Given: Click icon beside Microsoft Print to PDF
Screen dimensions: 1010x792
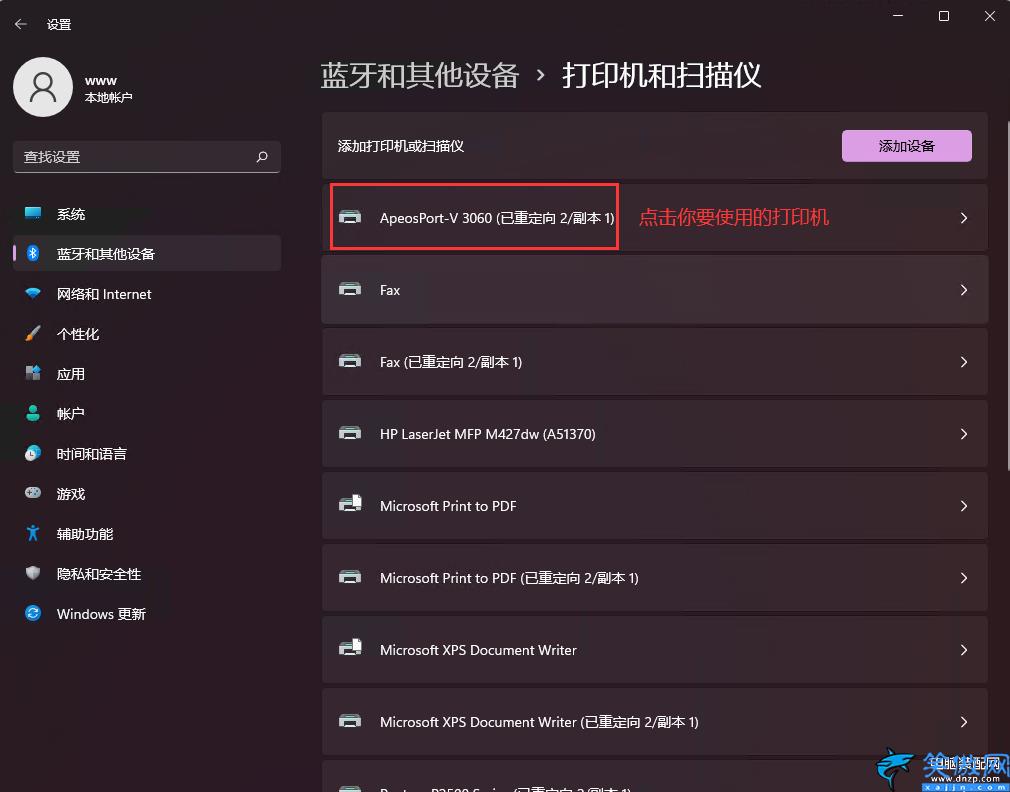Looking at the screenshot, I should 350,504.
